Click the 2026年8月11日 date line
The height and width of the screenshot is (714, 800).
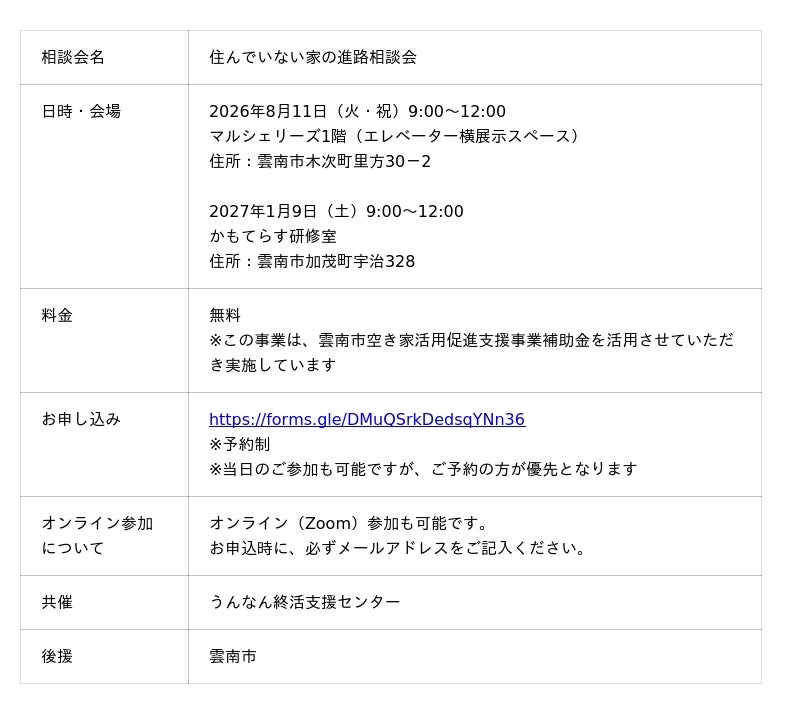pyautogui.click(x=357, y=111)
